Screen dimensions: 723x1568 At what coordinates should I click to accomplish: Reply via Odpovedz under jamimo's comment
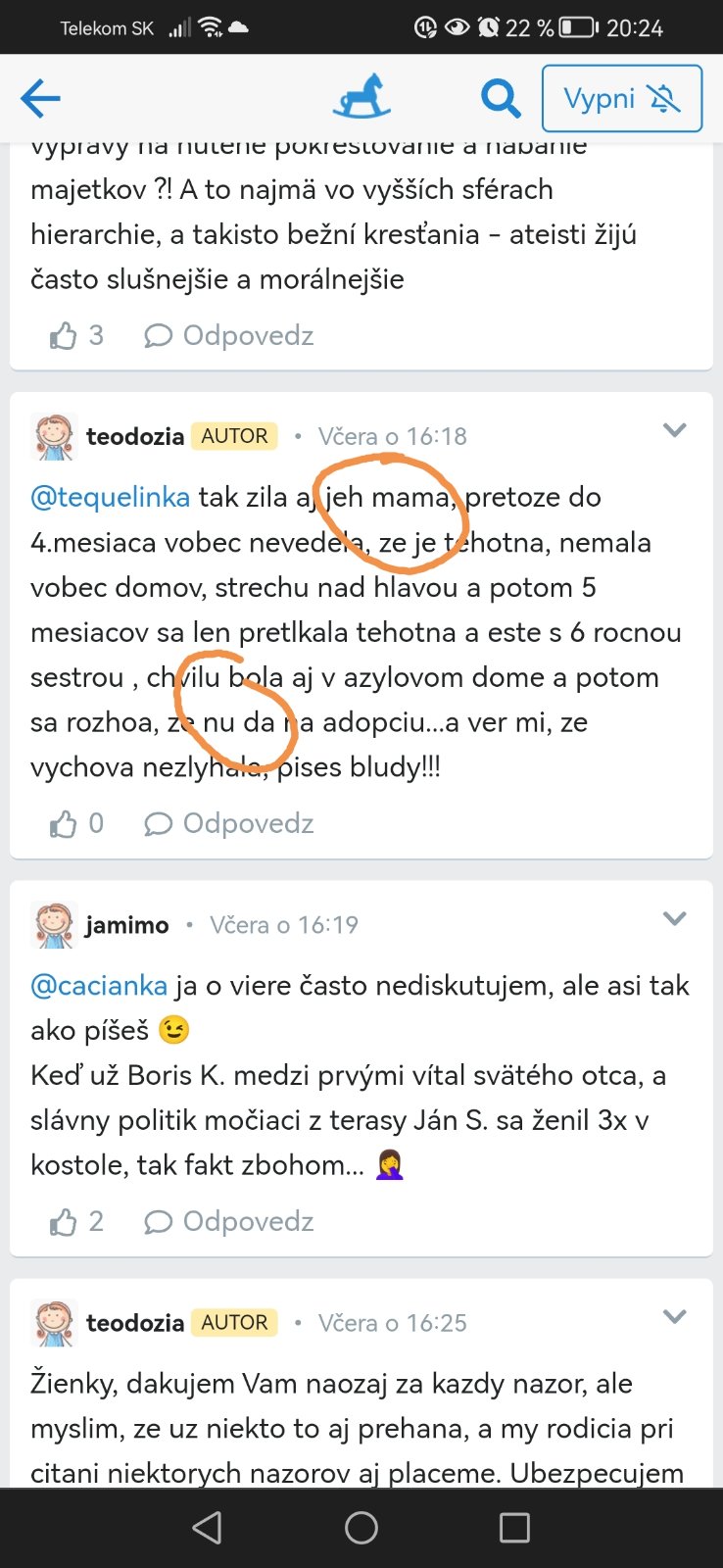point(229,1222)
